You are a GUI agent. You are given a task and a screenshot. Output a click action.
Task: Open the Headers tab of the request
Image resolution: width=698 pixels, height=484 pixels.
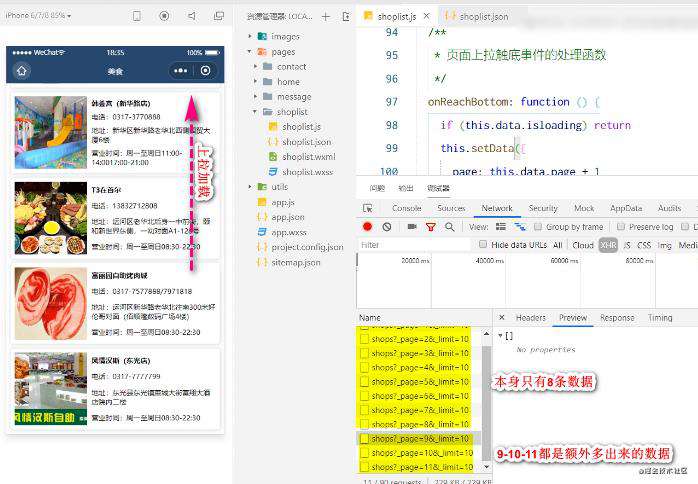531,317
